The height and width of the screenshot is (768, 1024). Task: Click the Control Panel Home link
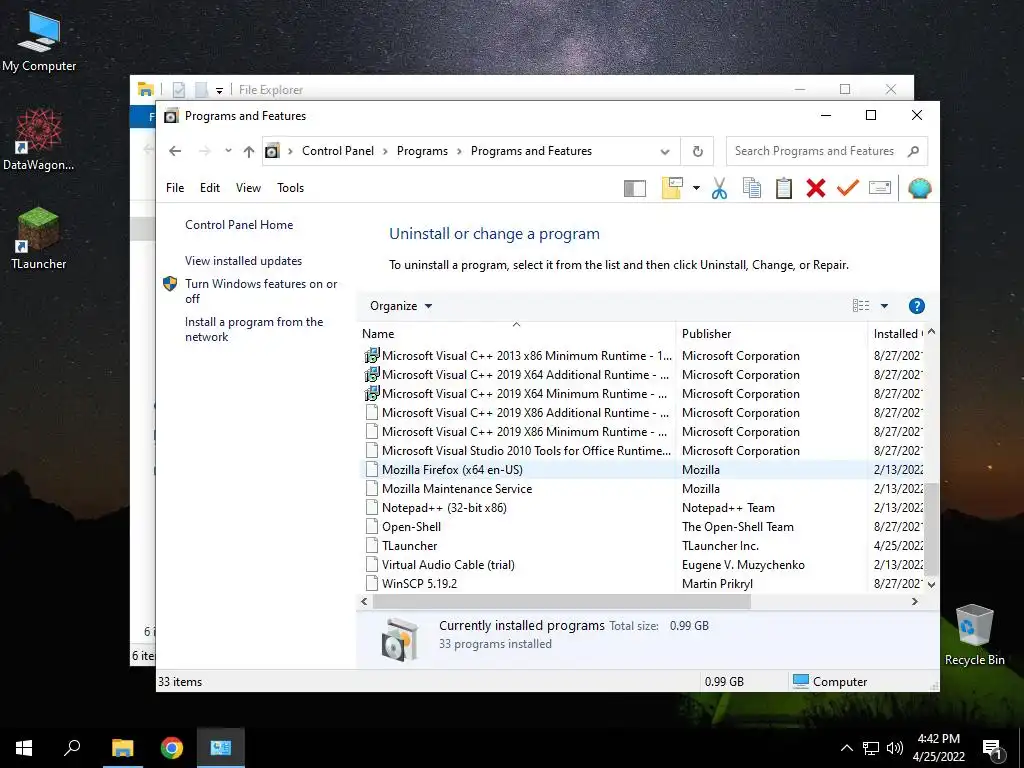[x=239, y=225]
